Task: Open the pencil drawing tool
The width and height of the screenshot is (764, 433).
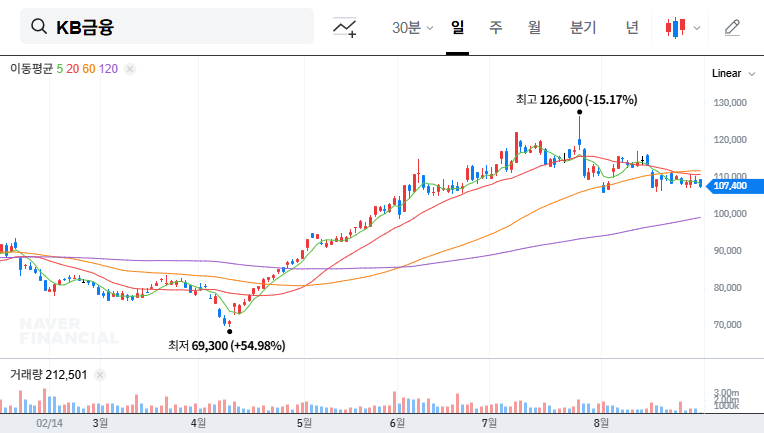Action: (x=732, y=27)
